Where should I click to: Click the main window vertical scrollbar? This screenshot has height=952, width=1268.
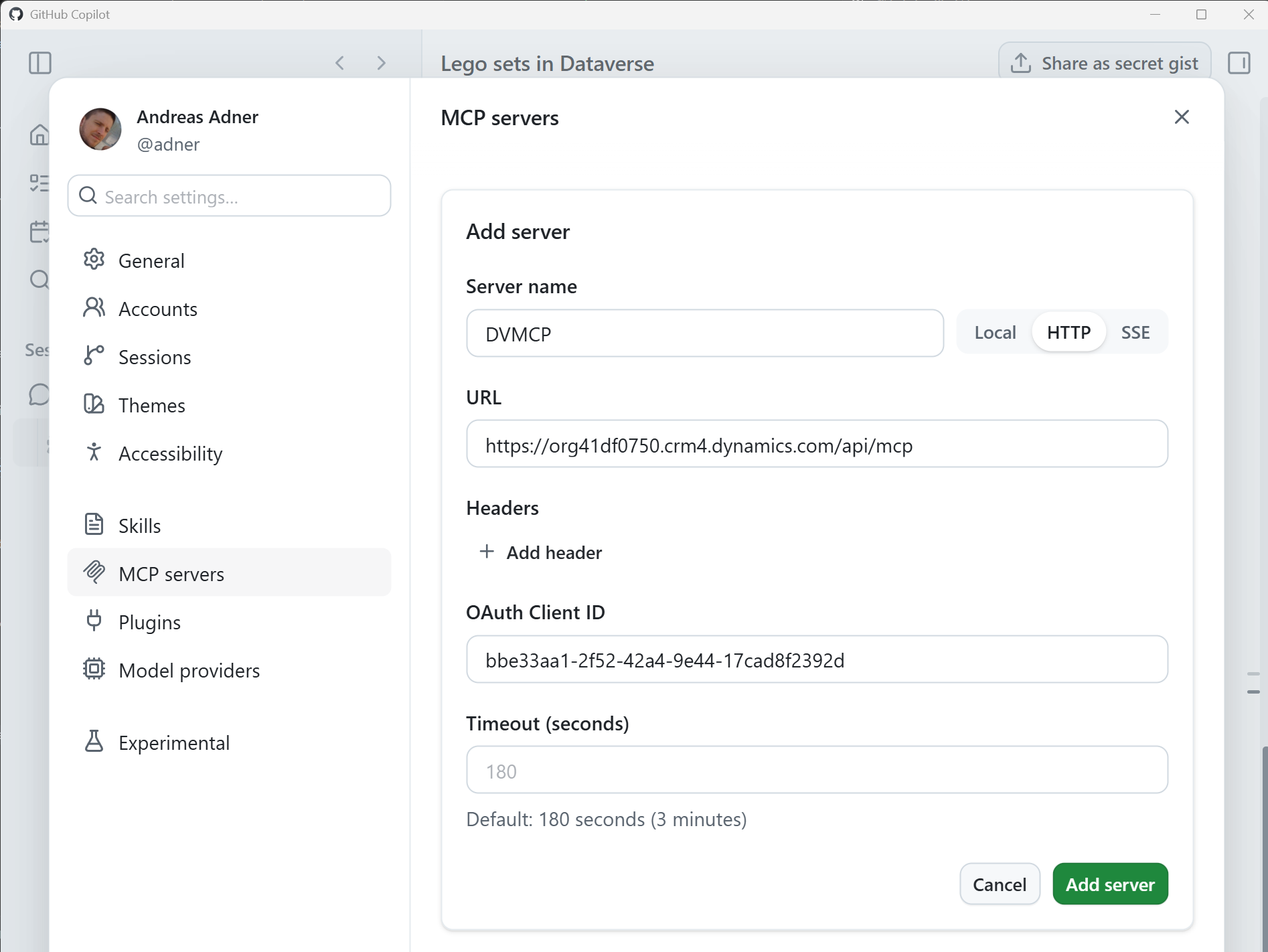(1264, 848)
